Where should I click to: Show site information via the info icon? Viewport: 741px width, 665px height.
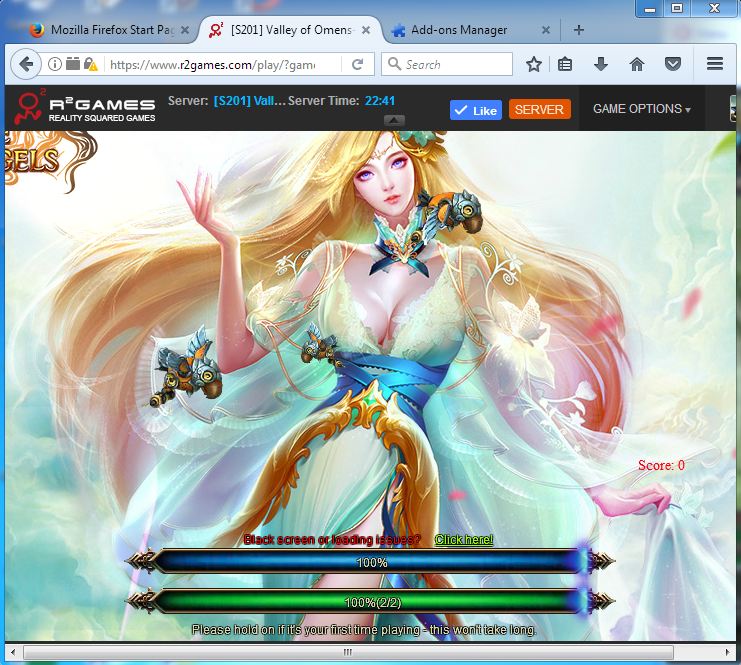point(55,65)
